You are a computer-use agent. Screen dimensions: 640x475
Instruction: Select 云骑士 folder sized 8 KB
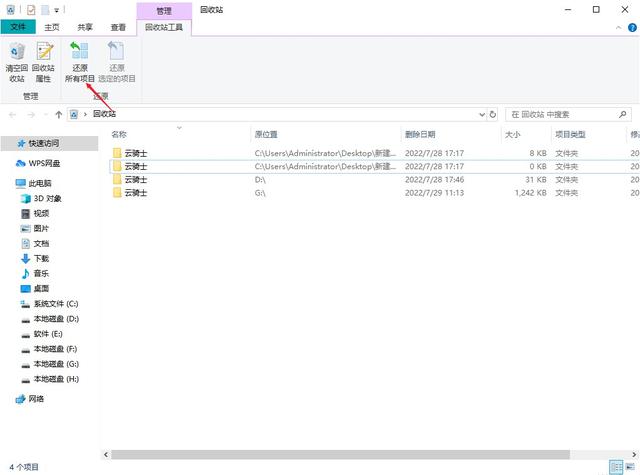tap(136, 153)
